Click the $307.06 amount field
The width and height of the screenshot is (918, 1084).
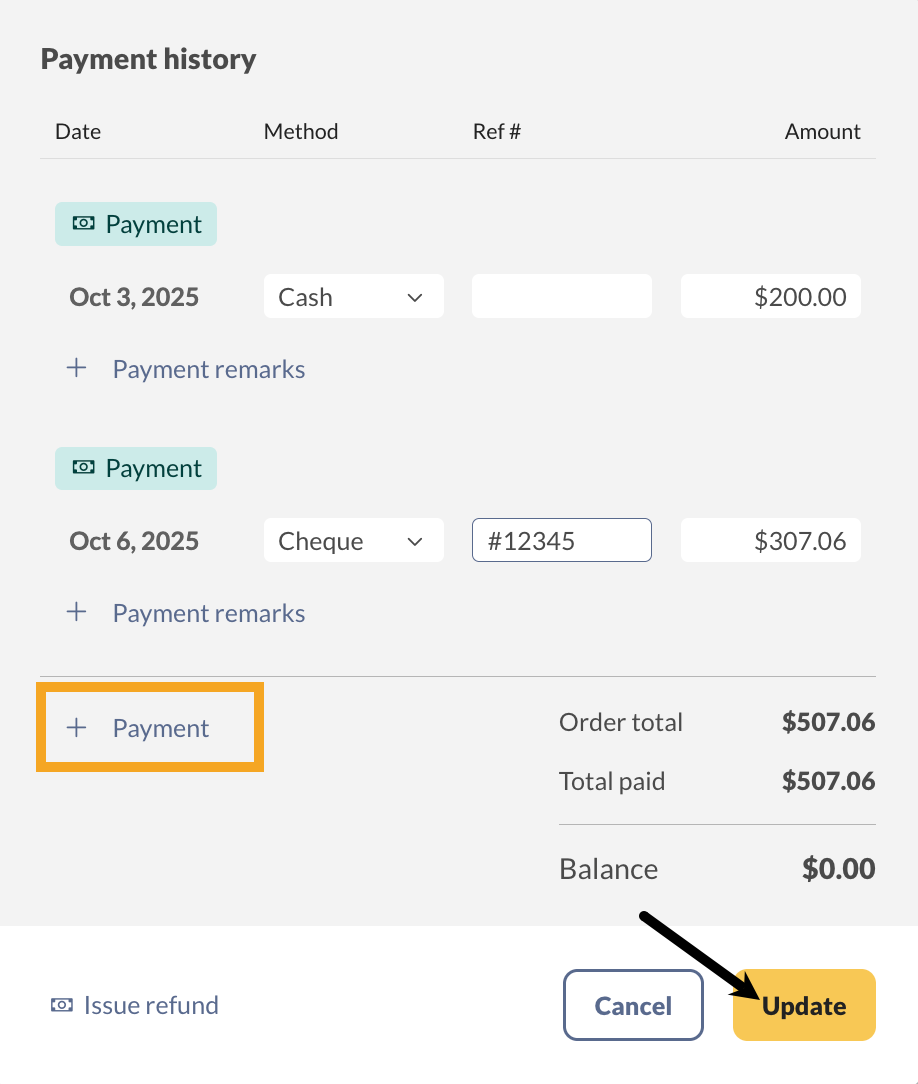coord(770,540)
